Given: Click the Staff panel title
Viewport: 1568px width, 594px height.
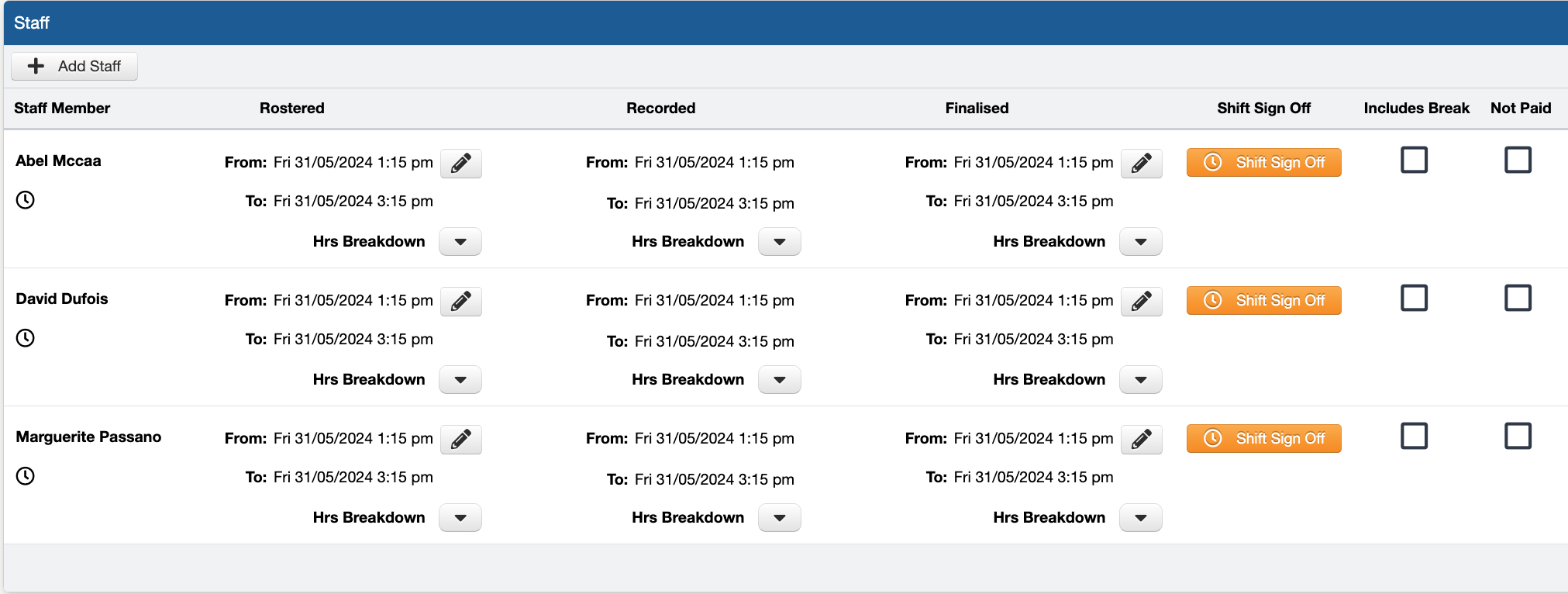Looking at the screenshot, I should click(x=32, y=22).
